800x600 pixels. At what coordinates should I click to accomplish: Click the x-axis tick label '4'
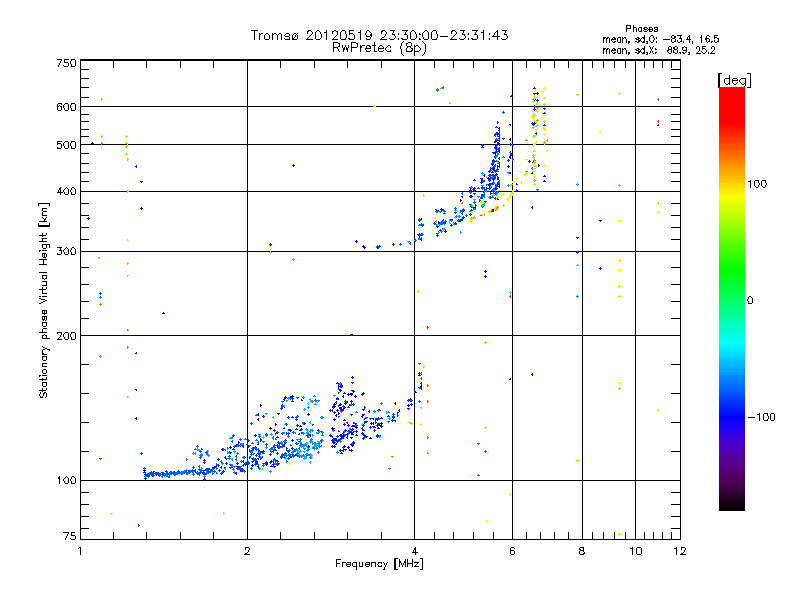pyautogui.click(x=414, y=551)
